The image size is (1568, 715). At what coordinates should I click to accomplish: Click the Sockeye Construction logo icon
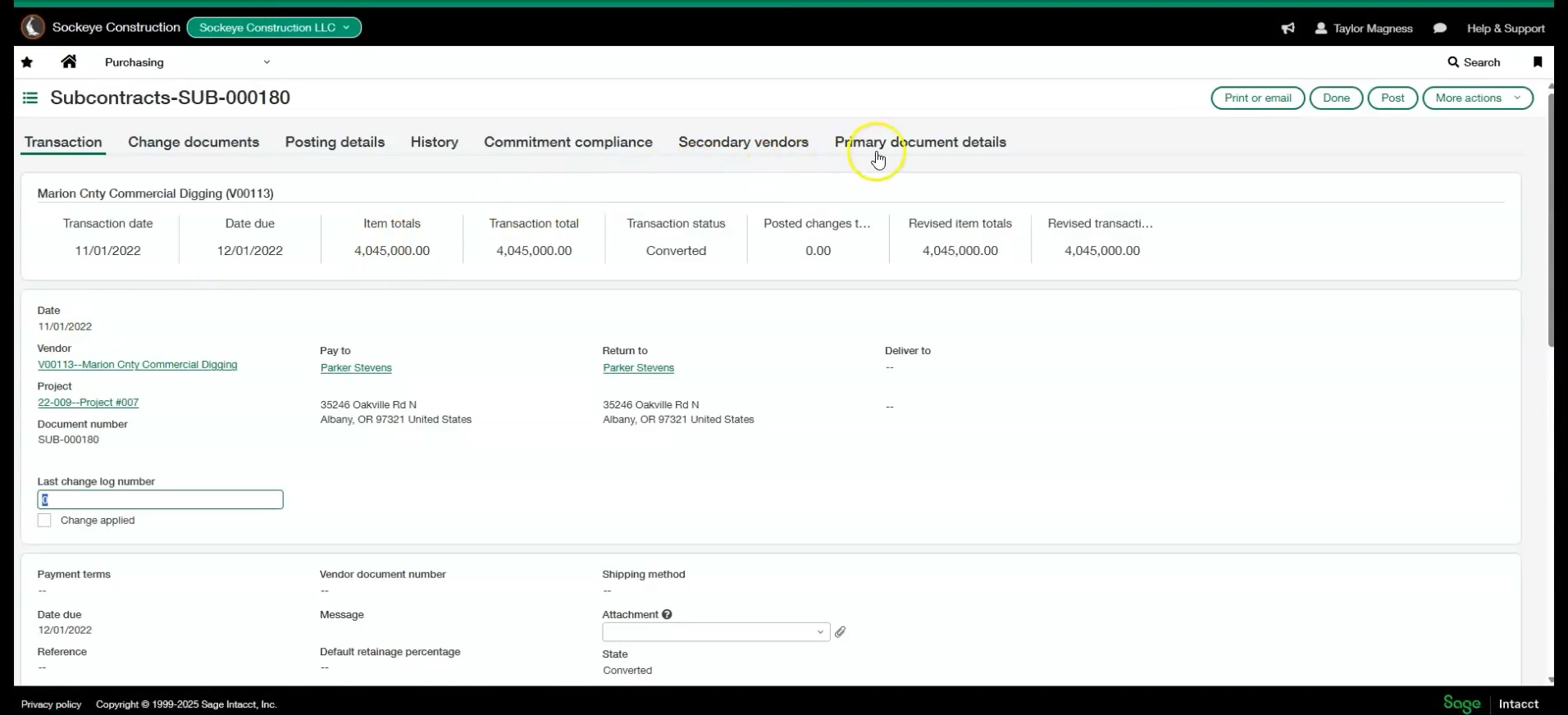33,27
